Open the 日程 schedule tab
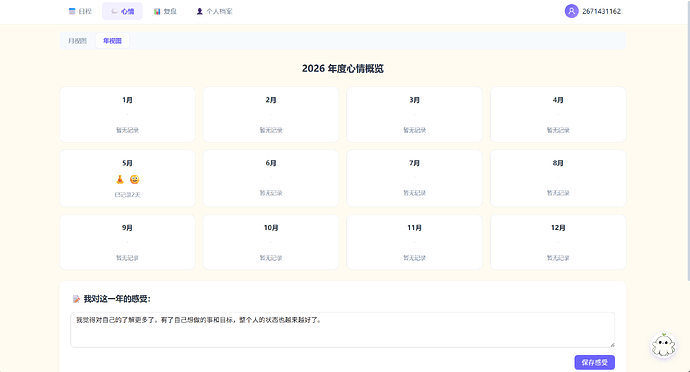The image size is (690, 372). (x=80, y=11)
